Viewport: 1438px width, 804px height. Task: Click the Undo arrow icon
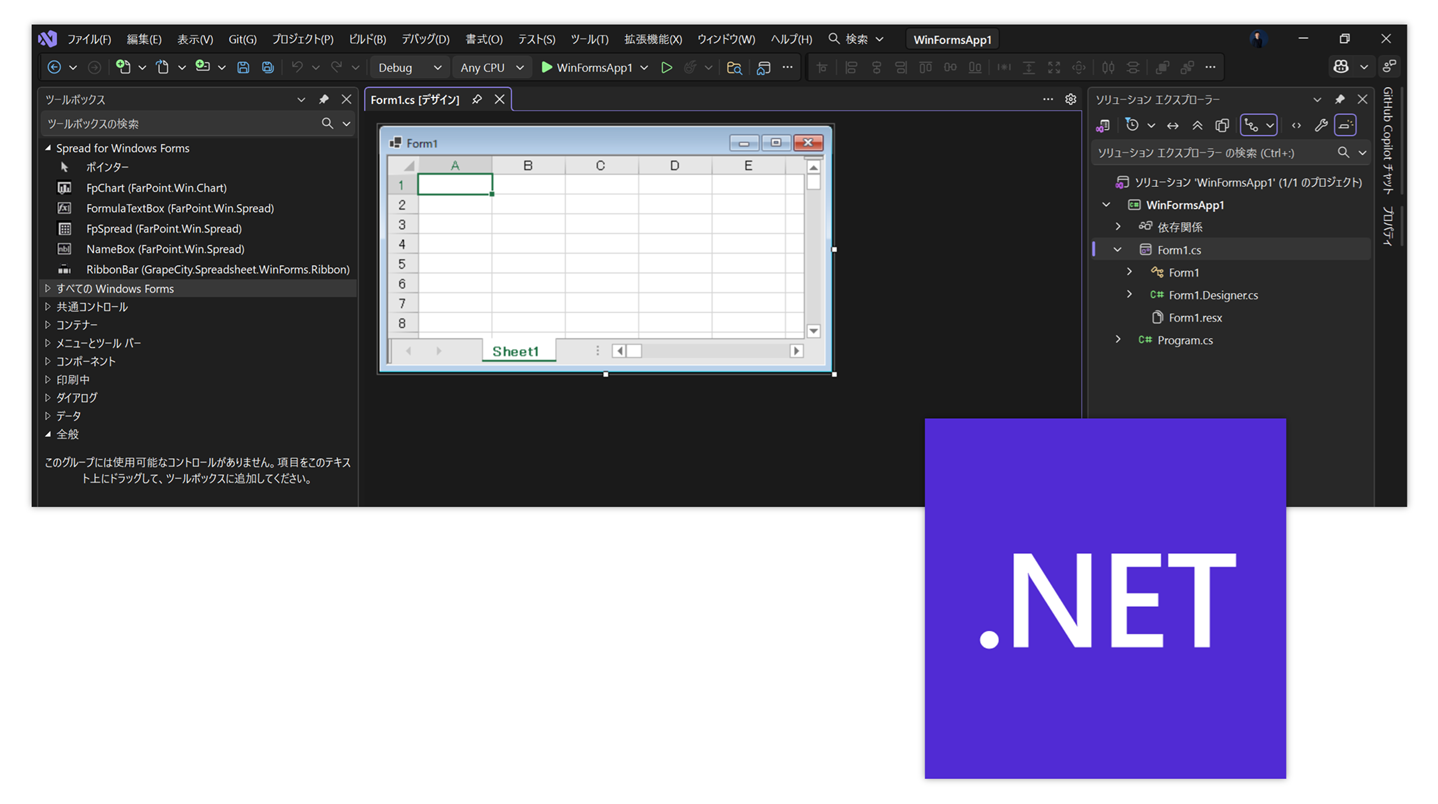(297, 67)
